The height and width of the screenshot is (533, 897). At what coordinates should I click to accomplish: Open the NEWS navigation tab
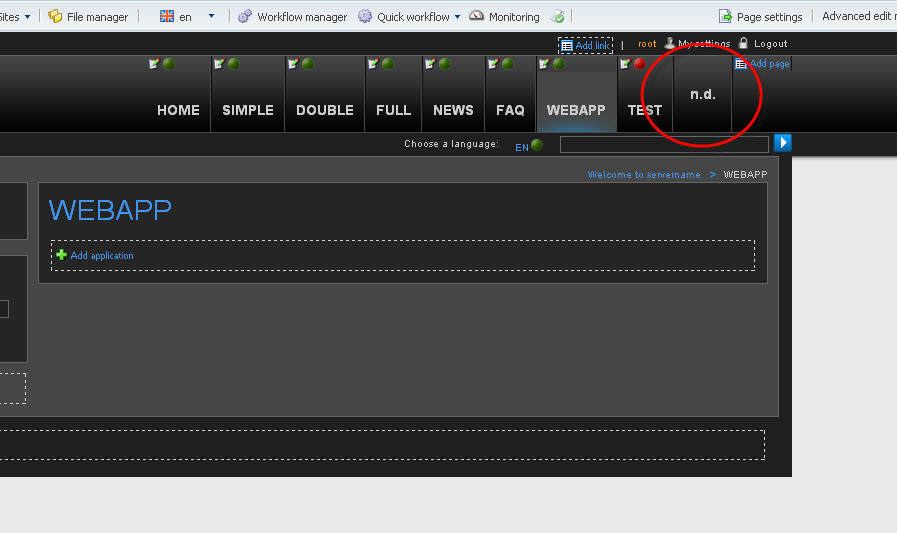pyautogui.click(x=453, y=110)
